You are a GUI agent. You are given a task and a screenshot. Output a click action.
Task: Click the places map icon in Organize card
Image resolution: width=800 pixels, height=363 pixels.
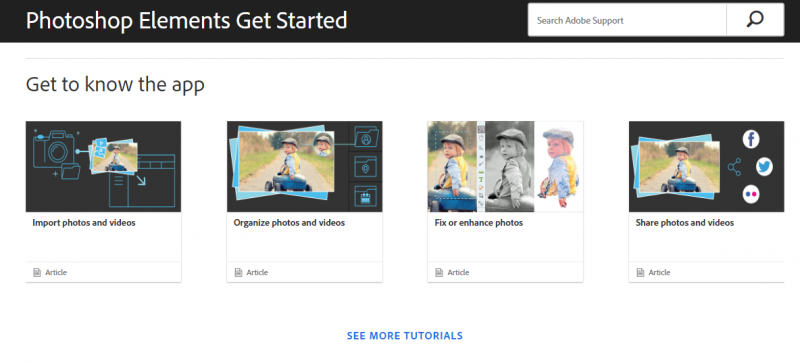coord(365,167)
